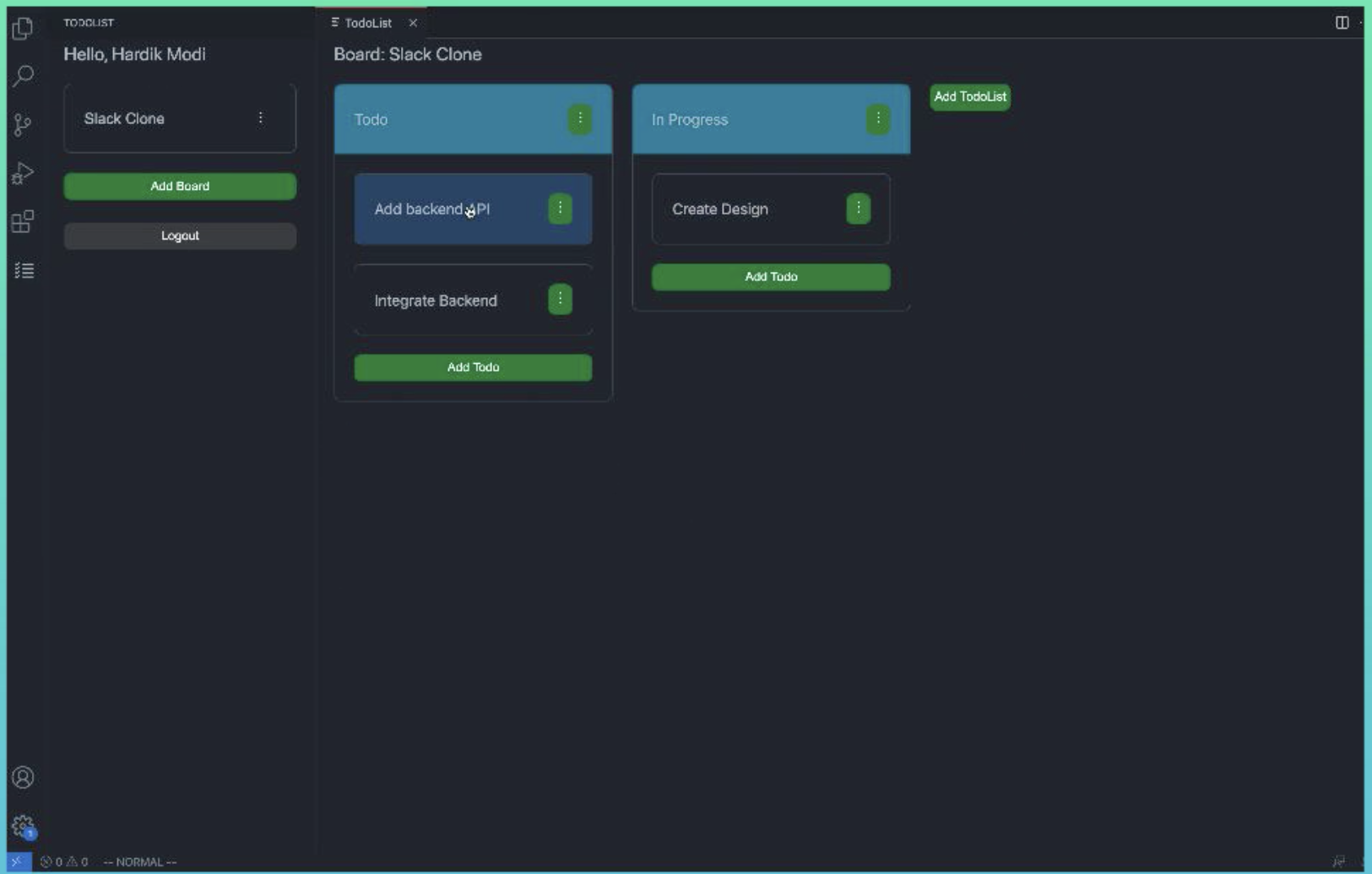Click the errors and warnings status item

click(65, 860)
